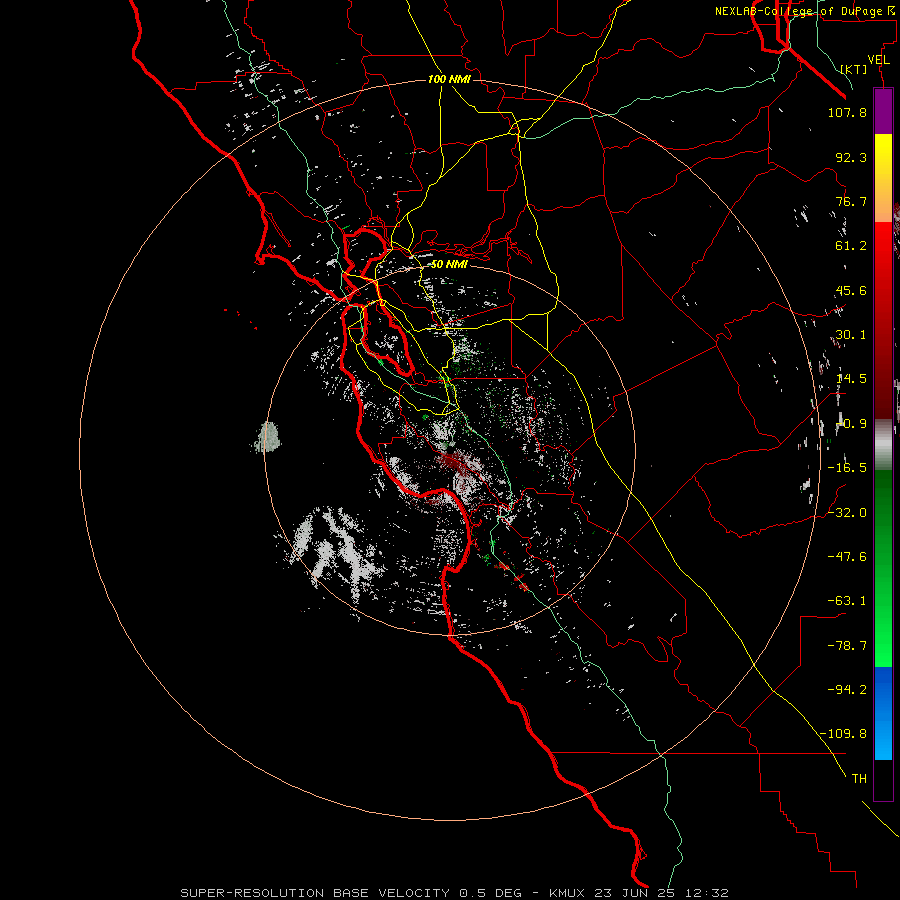This screenshot has height=900, width=900.
Task: Pick the gray near-zero segment of the color bar
Action: (x=883, y=444)
